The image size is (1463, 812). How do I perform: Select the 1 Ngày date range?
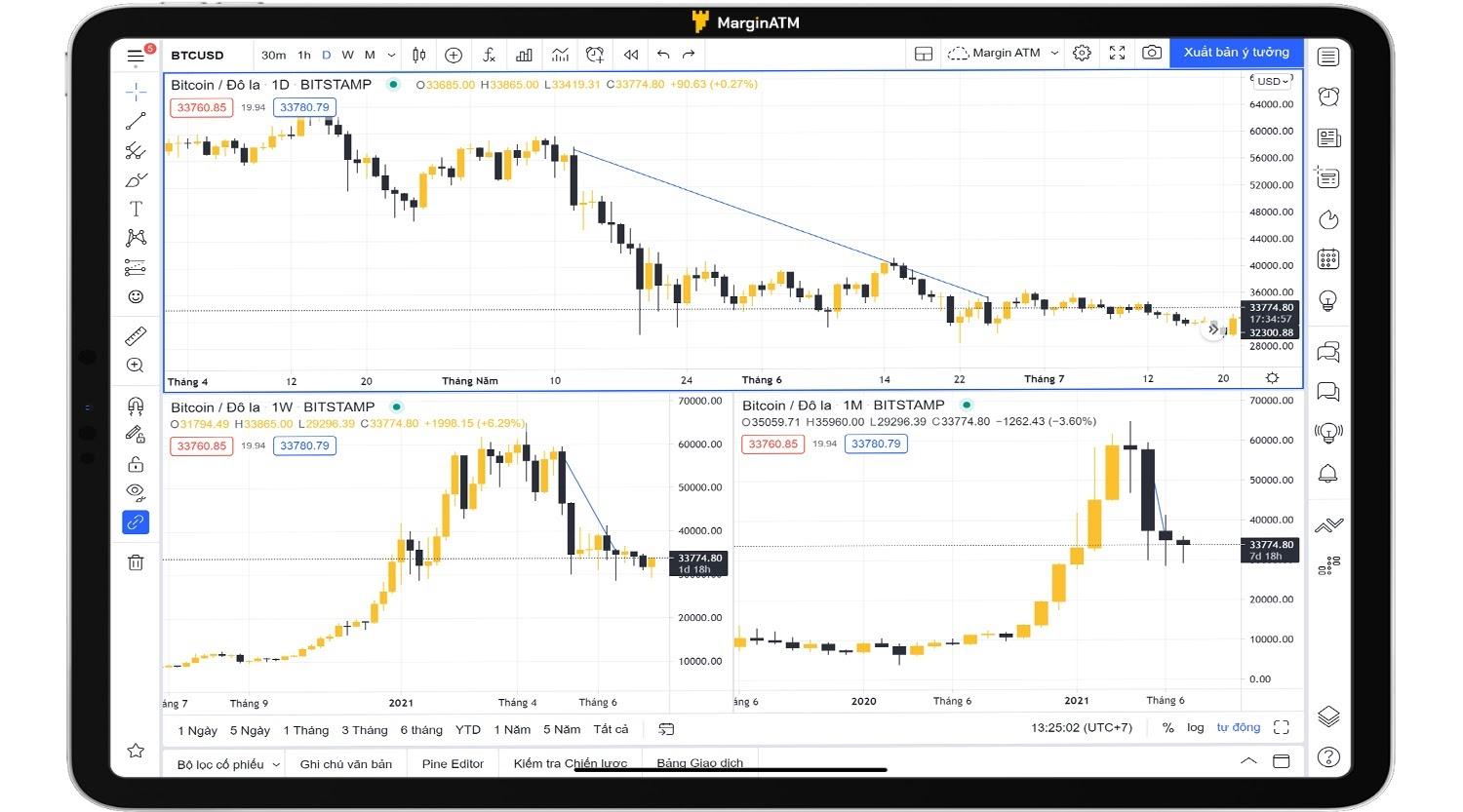point(198,730)
